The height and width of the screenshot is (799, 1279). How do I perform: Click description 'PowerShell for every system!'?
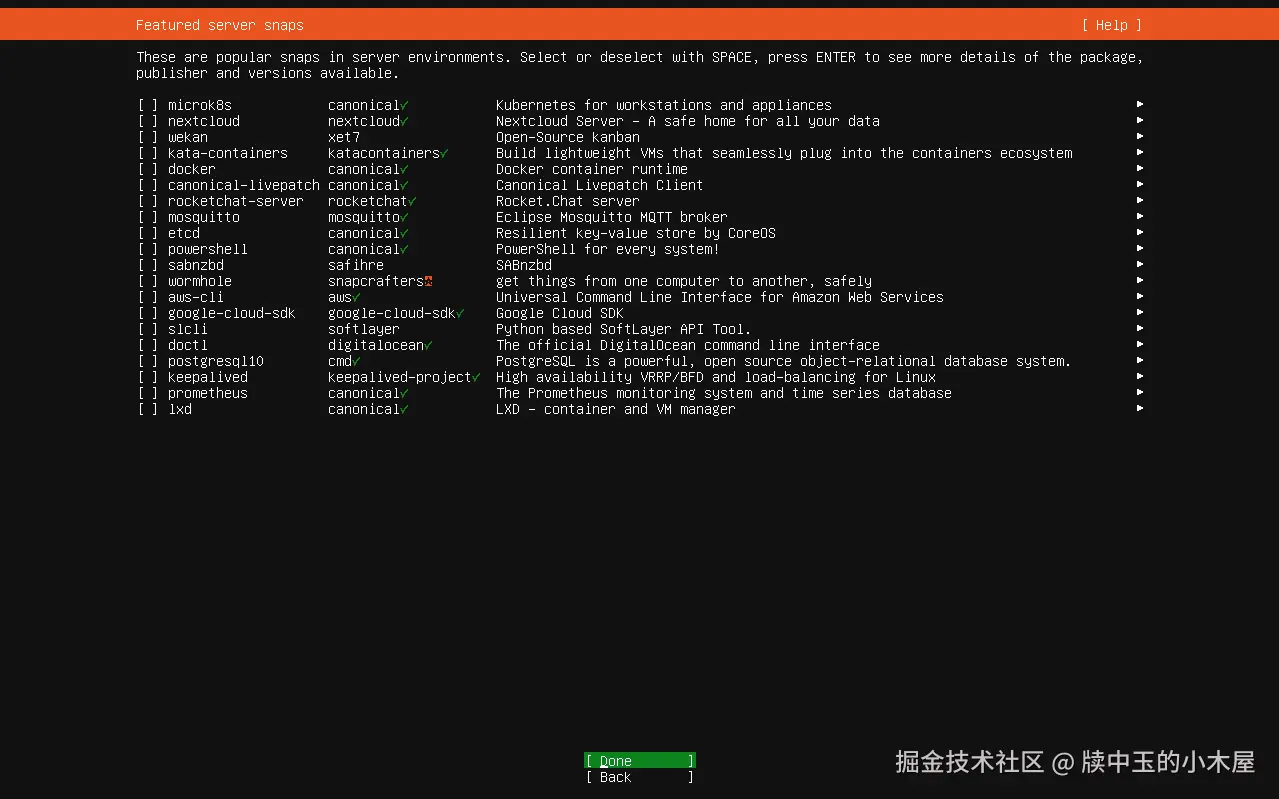[608, 249]
